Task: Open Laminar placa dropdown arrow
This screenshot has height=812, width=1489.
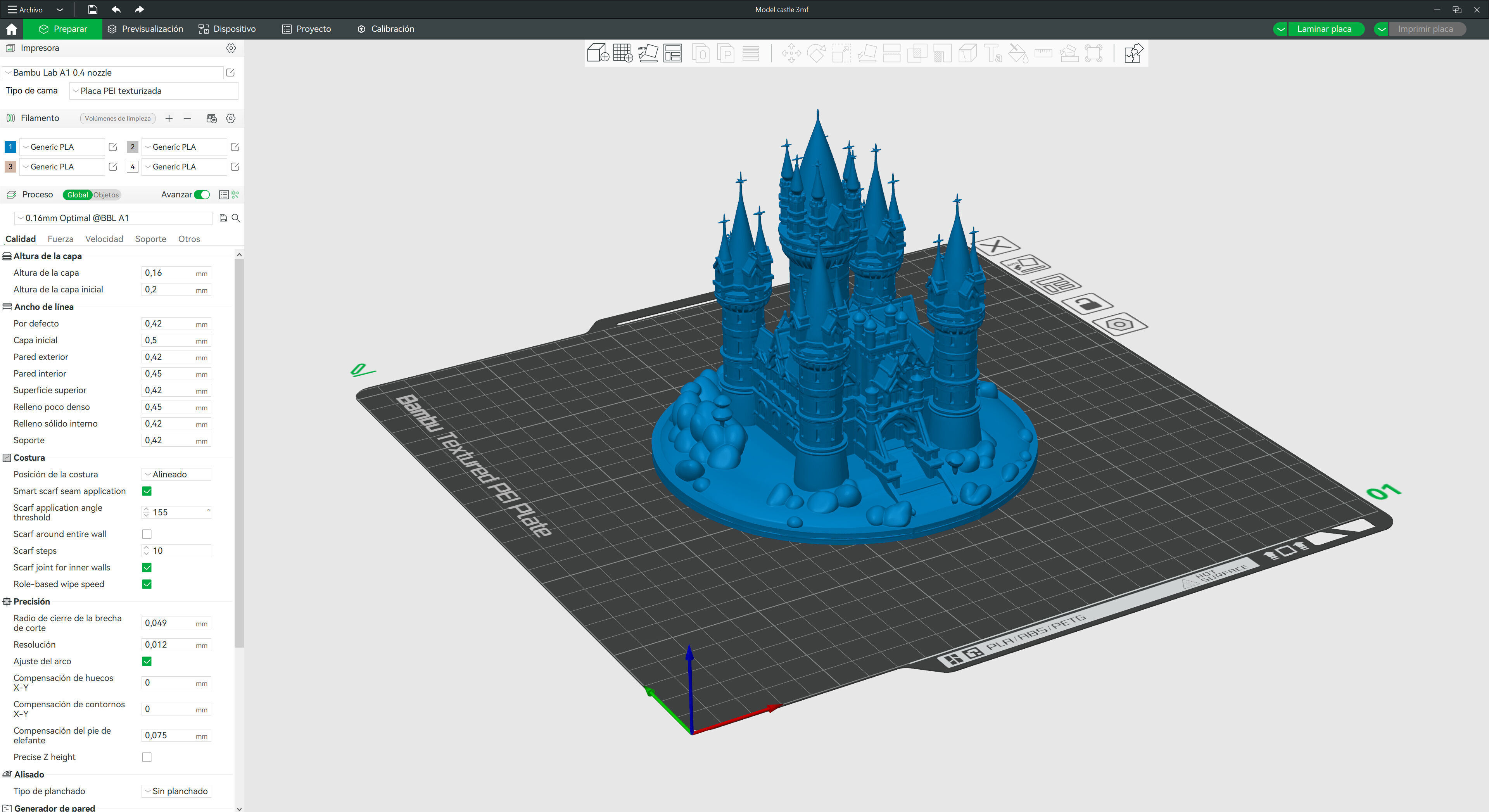Action: (x=1280, y=29)
